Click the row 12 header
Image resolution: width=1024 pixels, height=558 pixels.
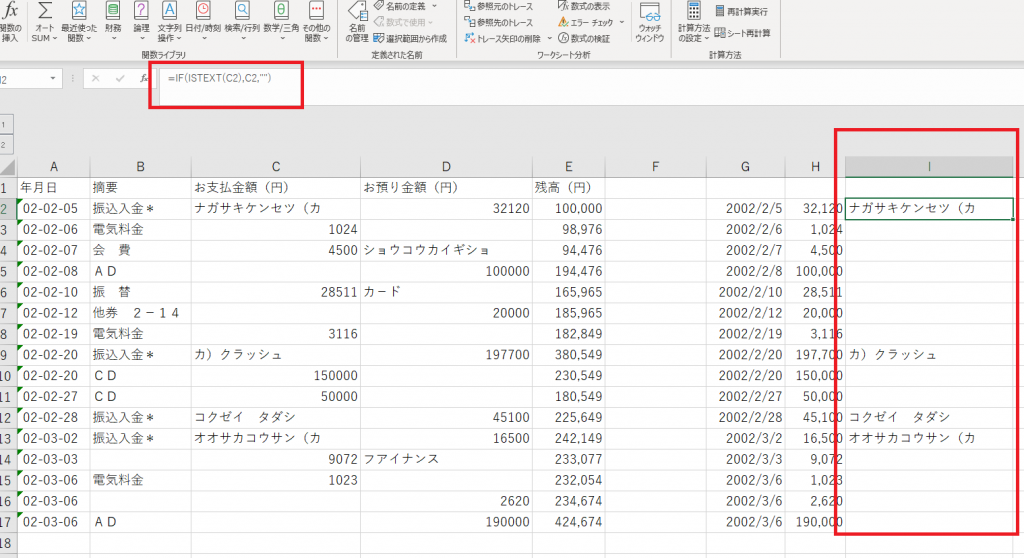(x=9, y=417)
